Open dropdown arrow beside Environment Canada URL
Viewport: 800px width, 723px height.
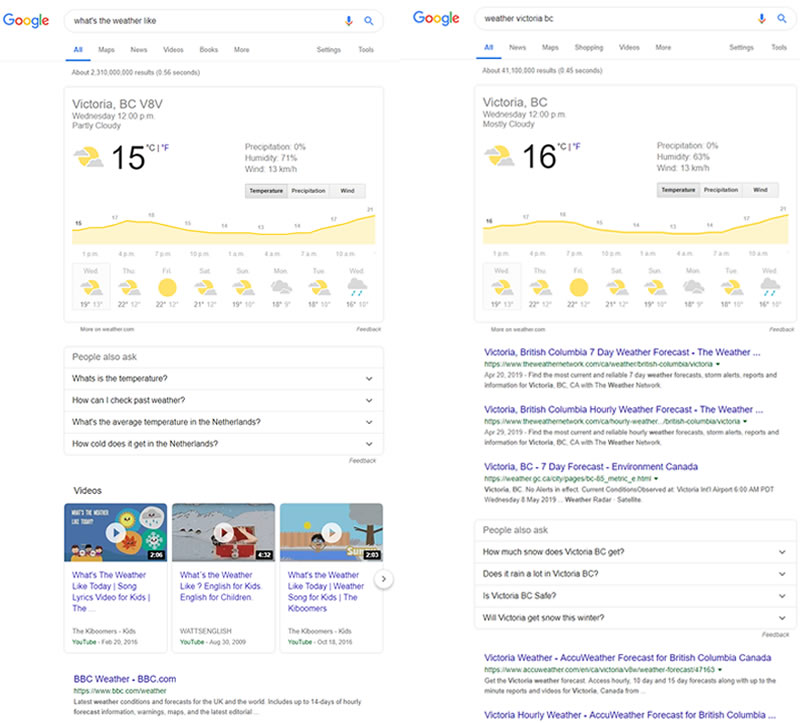[x=656, y=479]
